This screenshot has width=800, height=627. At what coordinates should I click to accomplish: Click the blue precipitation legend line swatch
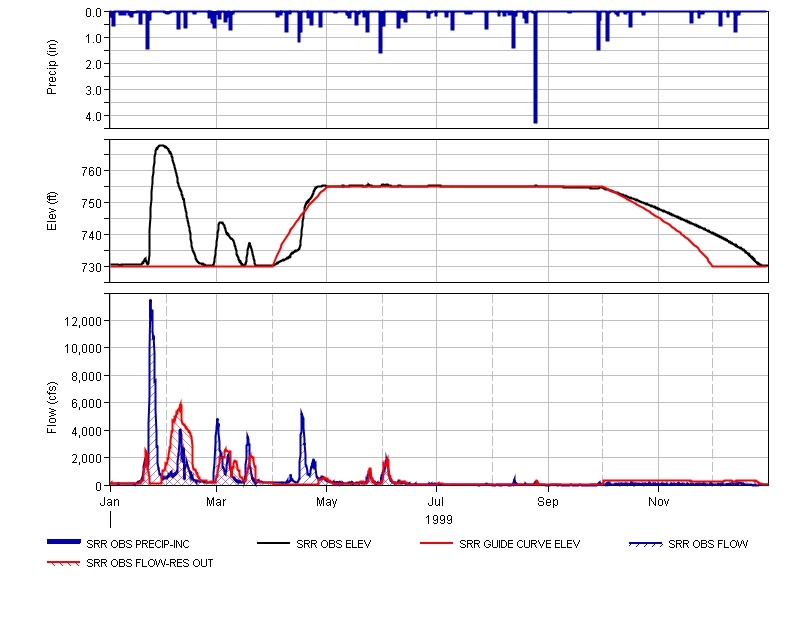click(x=64, y=542)
